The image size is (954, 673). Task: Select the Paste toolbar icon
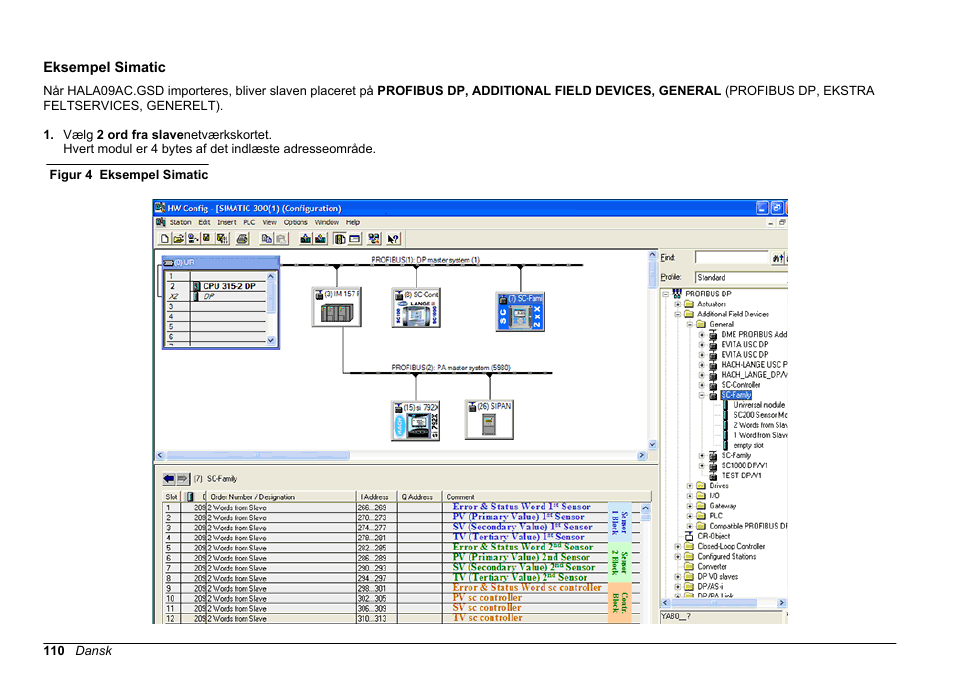click(x=280, y=238)
